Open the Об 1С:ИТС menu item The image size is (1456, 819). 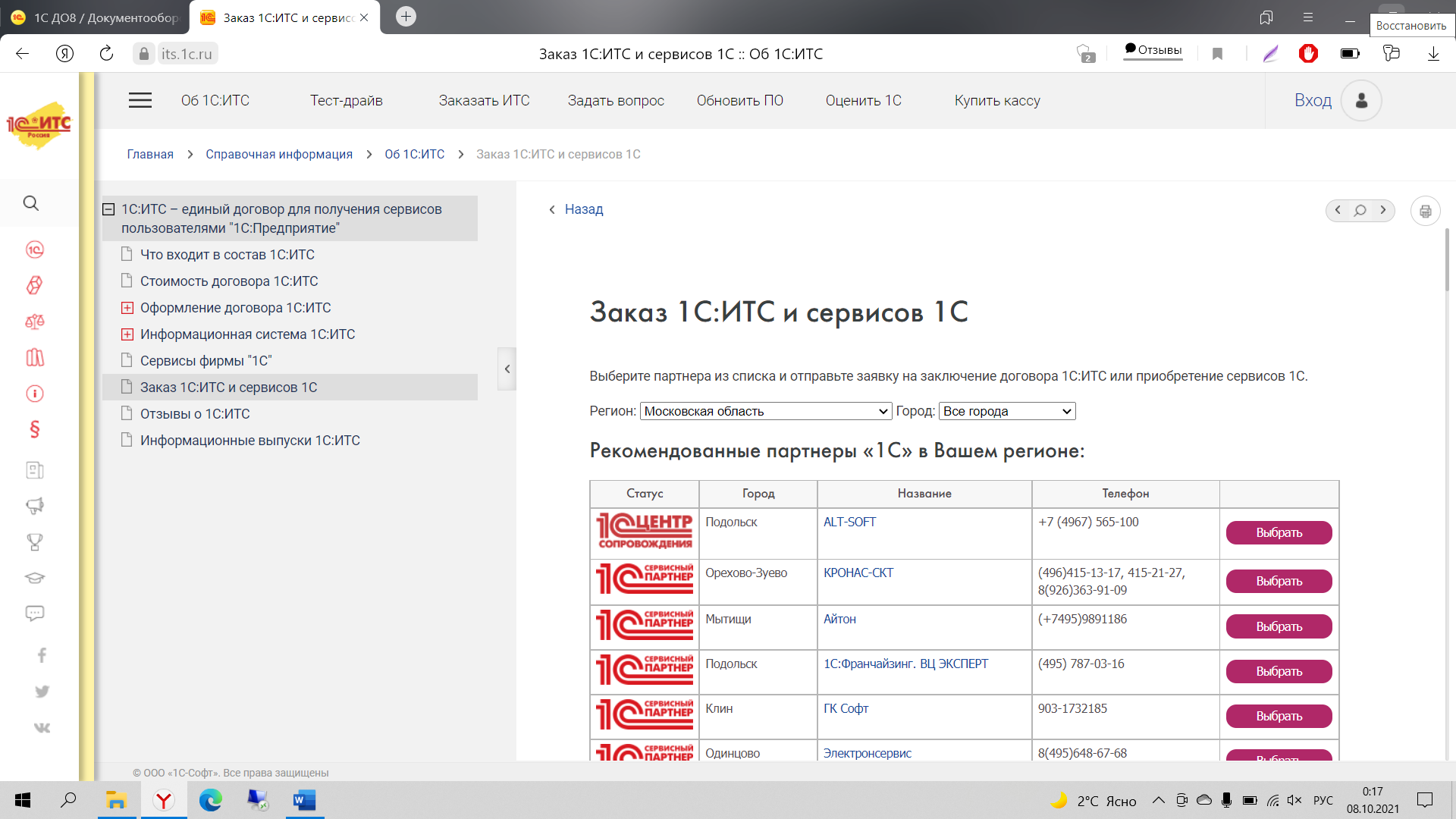coord(215,100)
